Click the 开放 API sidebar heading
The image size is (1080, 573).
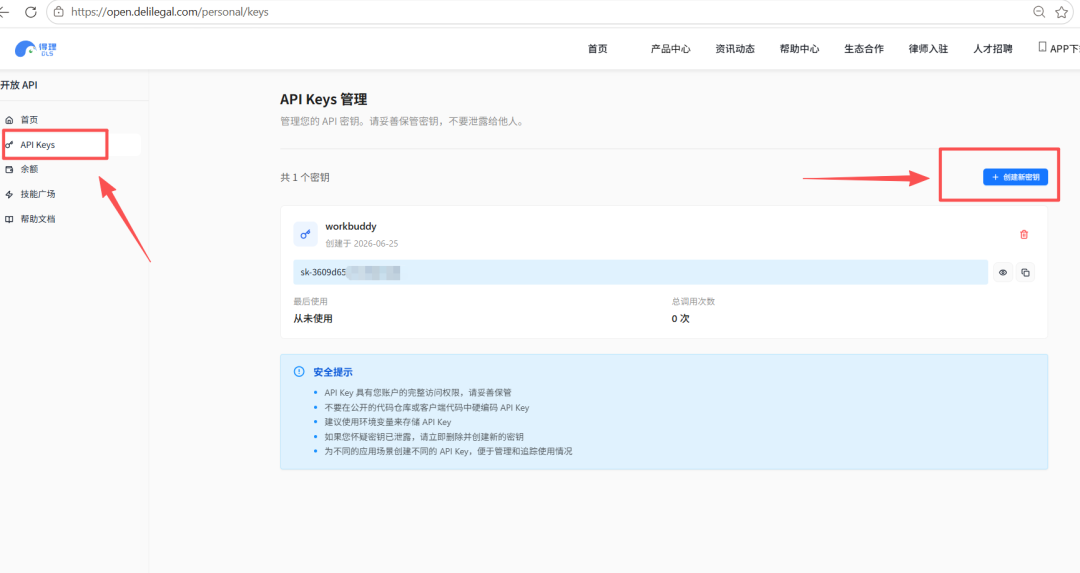tap(19, 85)
